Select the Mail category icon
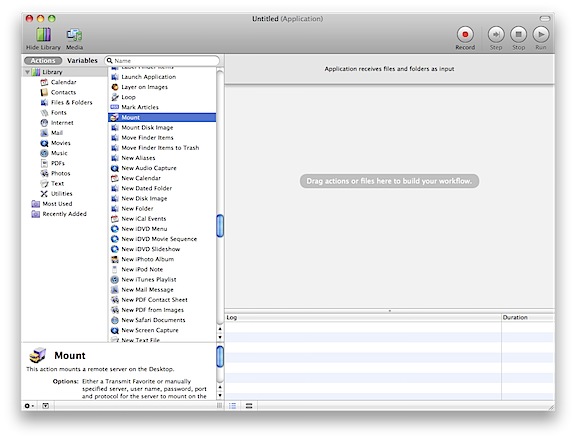 click(x=44, y=133)
